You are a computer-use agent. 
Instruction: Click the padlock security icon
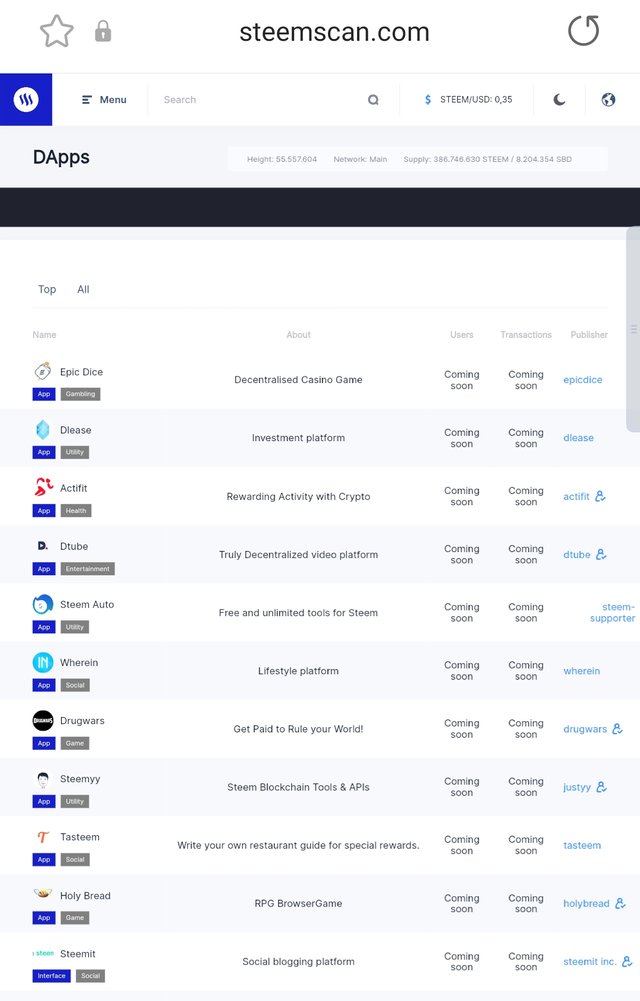103,31
